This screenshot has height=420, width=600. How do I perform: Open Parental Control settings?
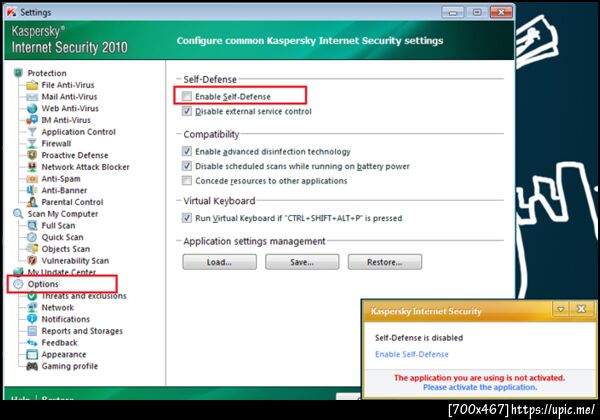72,202
